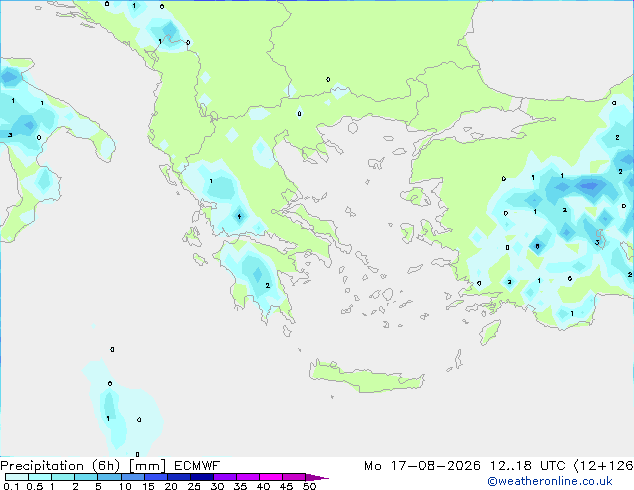Select the lightest 0.1 mm legend swatch
Image resolution: width=634 pixels, height=490 pixels.
(17, 477)
